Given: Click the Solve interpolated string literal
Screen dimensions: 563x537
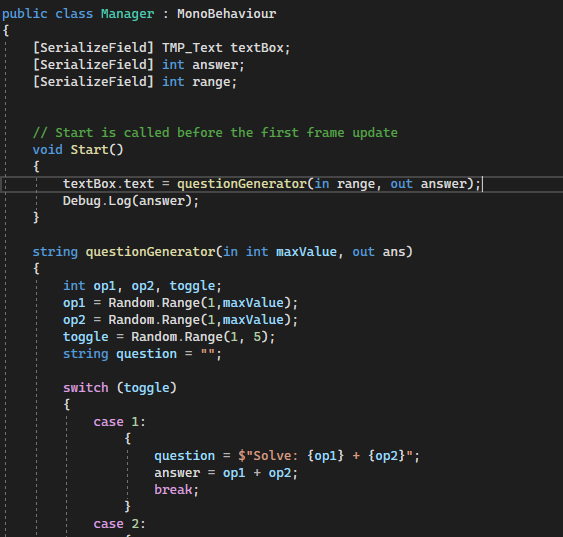Looking at the screenshot, I should click(x=325, y=456).
